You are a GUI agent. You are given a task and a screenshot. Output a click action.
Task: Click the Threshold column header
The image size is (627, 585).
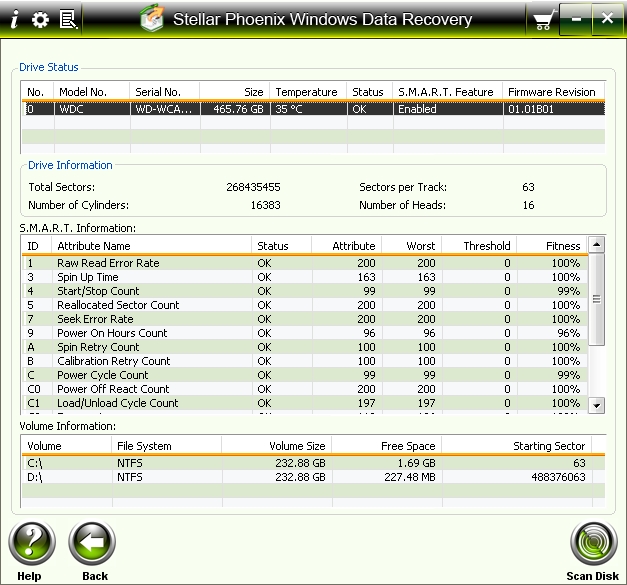tap(479, 246)
